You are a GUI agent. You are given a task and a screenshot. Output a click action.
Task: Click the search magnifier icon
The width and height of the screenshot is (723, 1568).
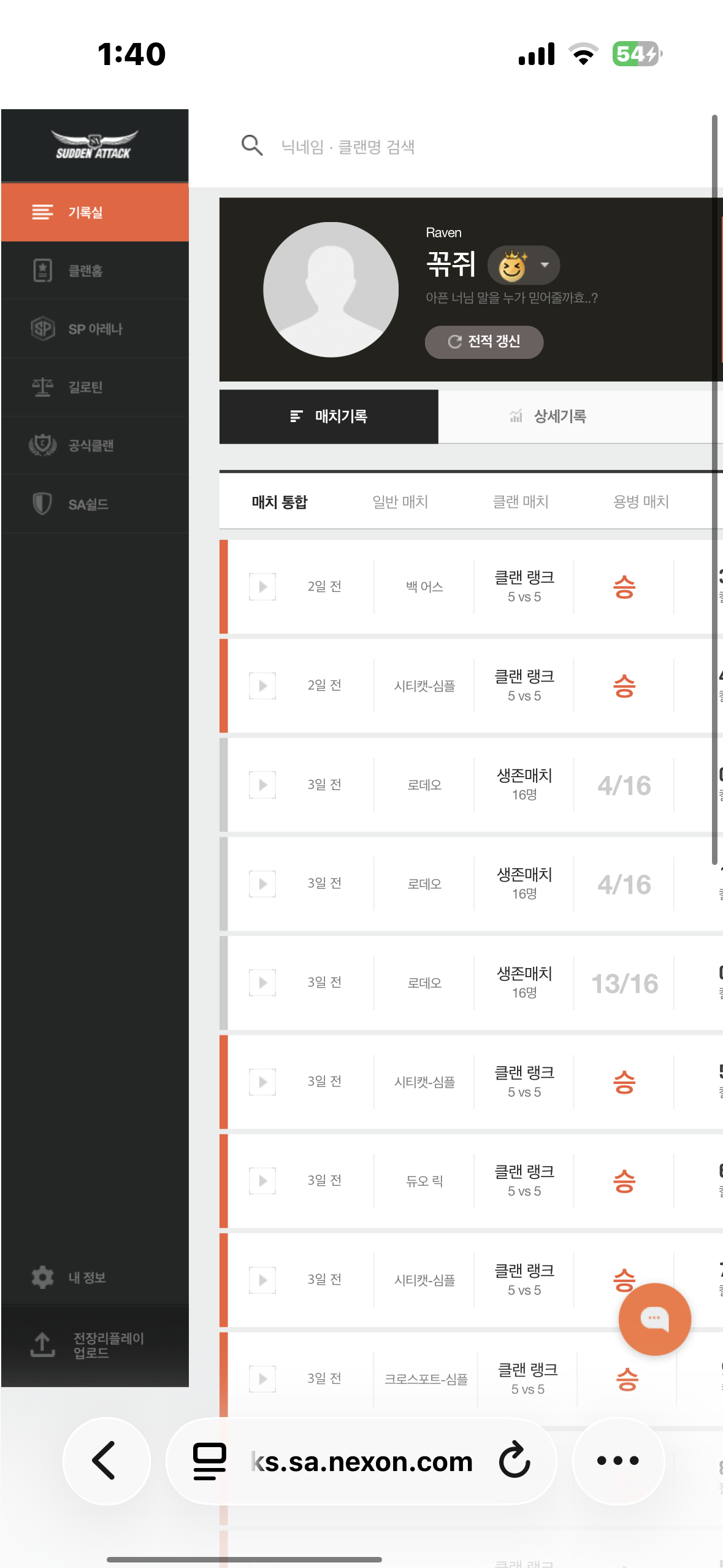coord(252,146)
